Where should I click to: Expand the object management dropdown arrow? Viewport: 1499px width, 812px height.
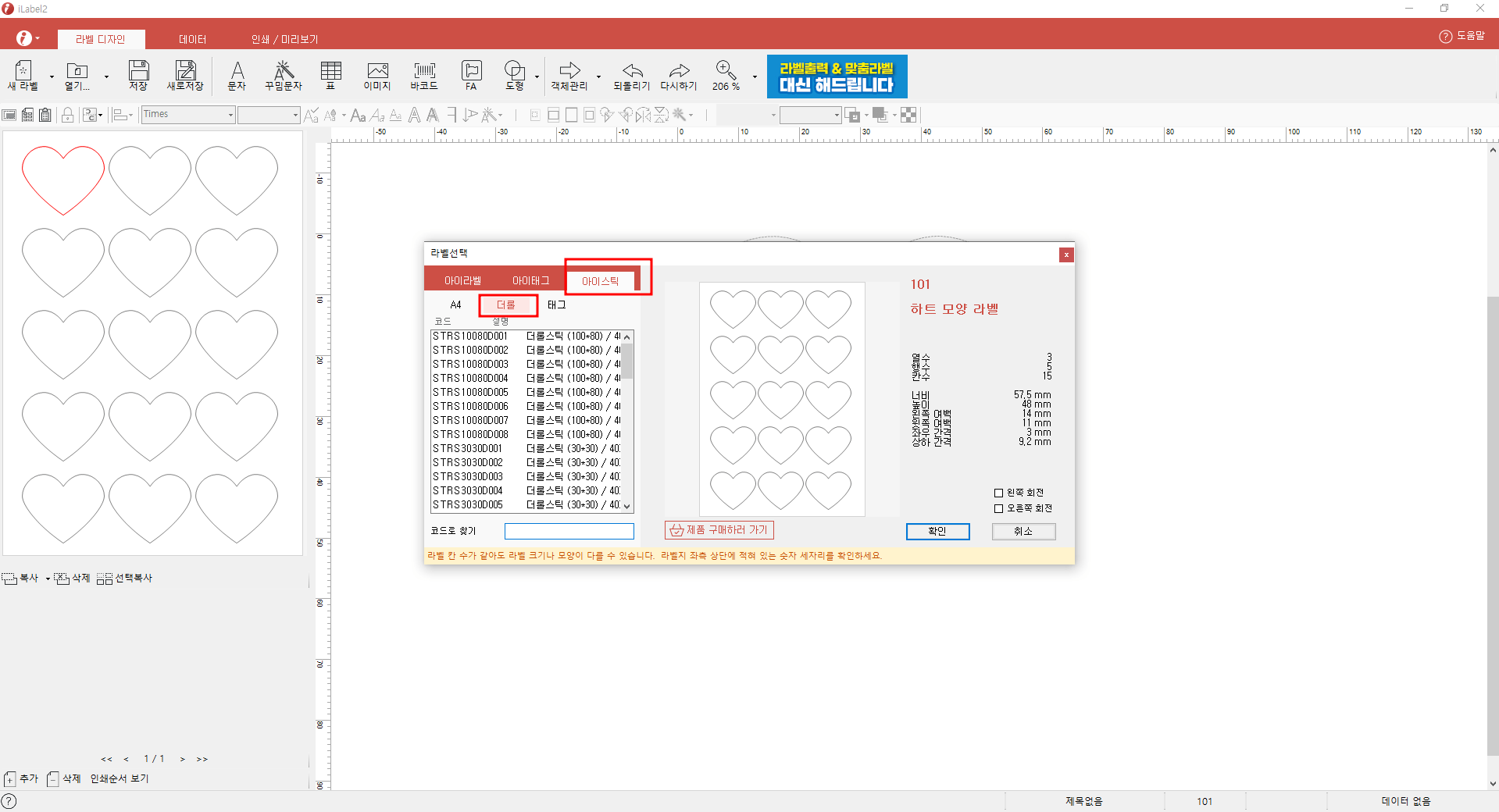point(598,77)
